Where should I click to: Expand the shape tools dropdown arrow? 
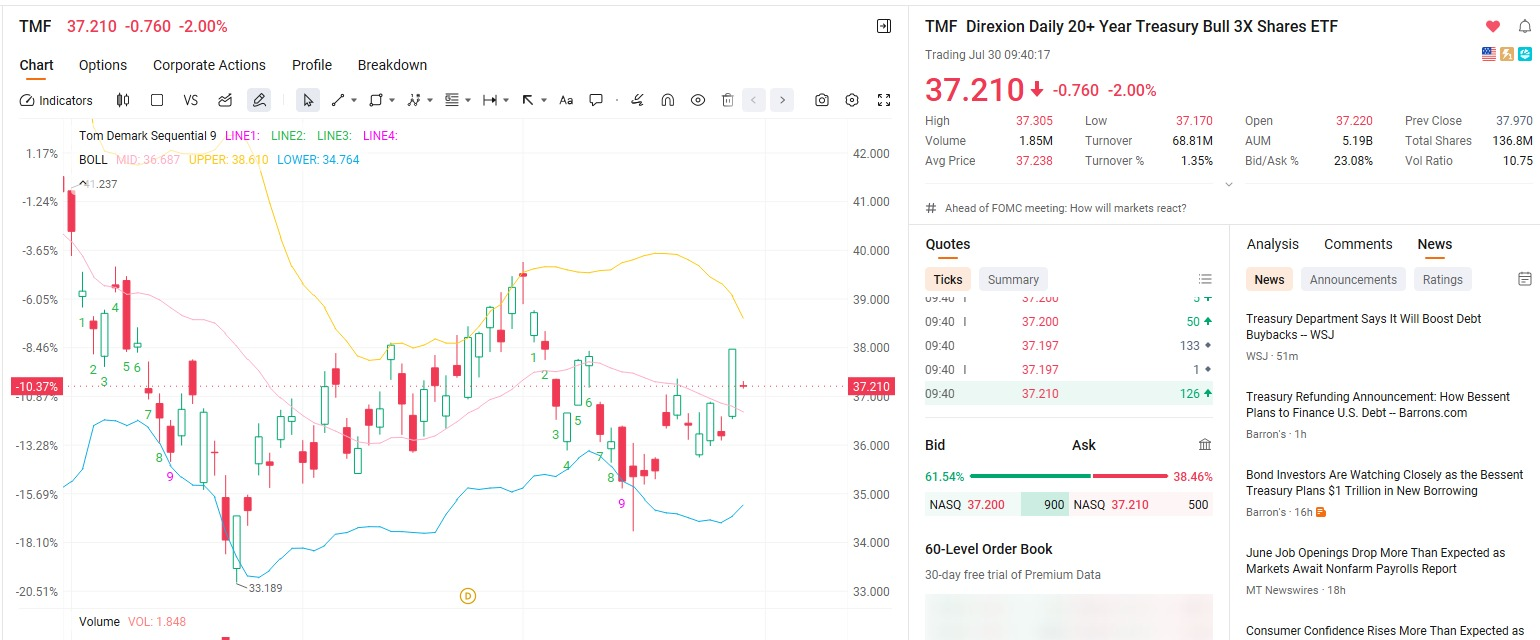click(392, 100)
